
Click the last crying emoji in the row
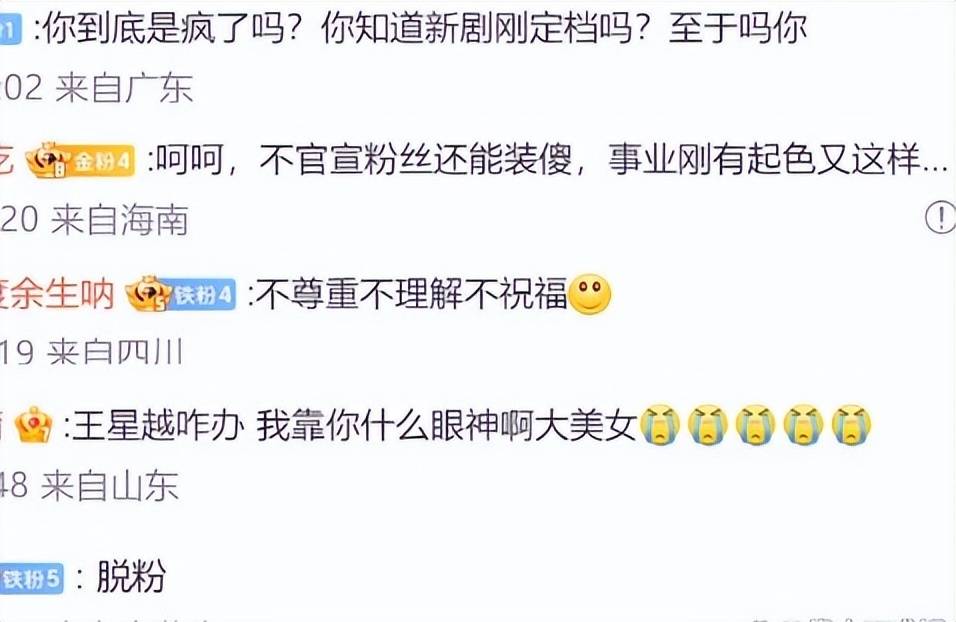(851, 424)
